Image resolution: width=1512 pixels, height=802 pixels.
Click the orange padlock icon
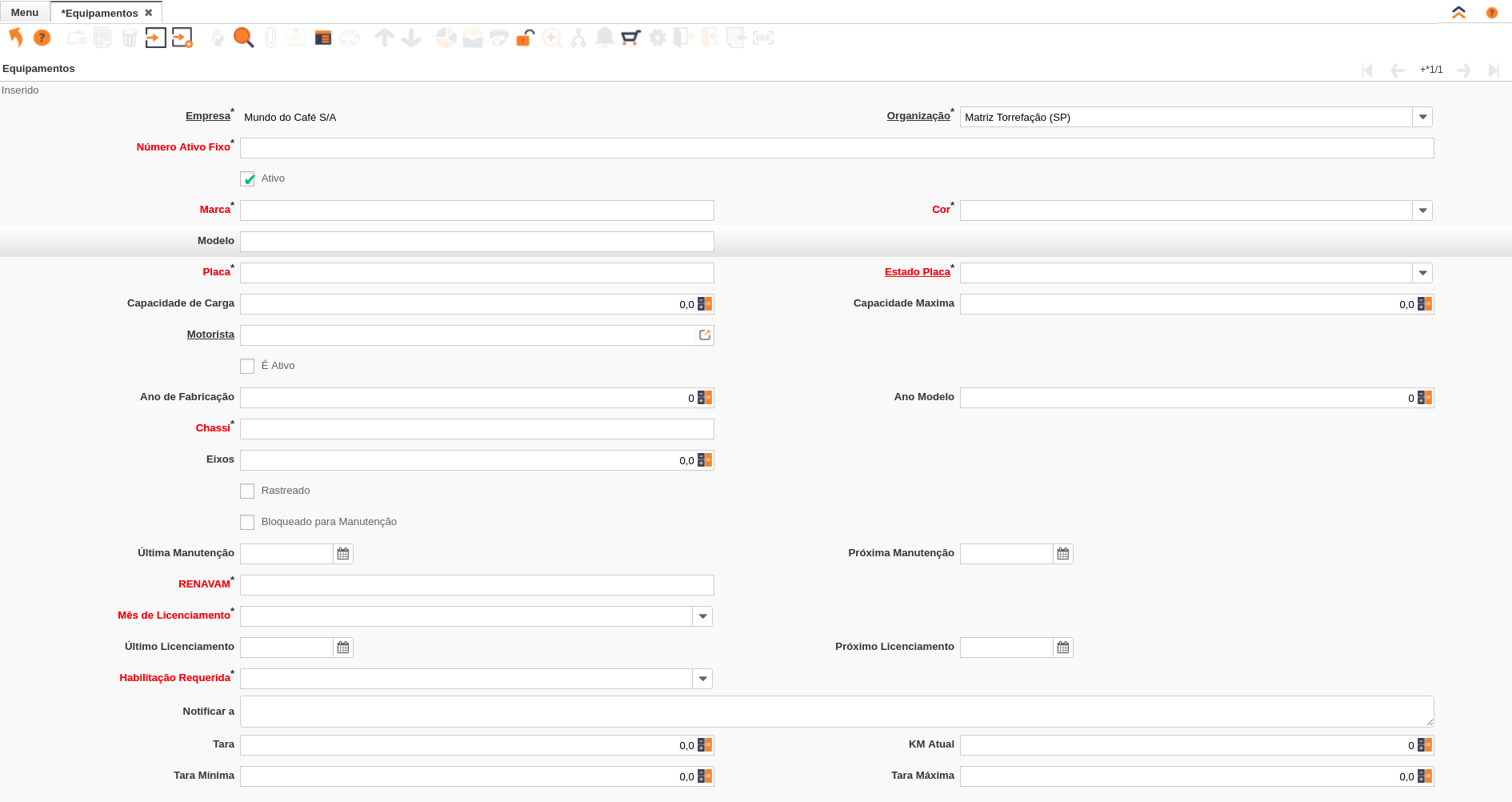click(525, 38)
